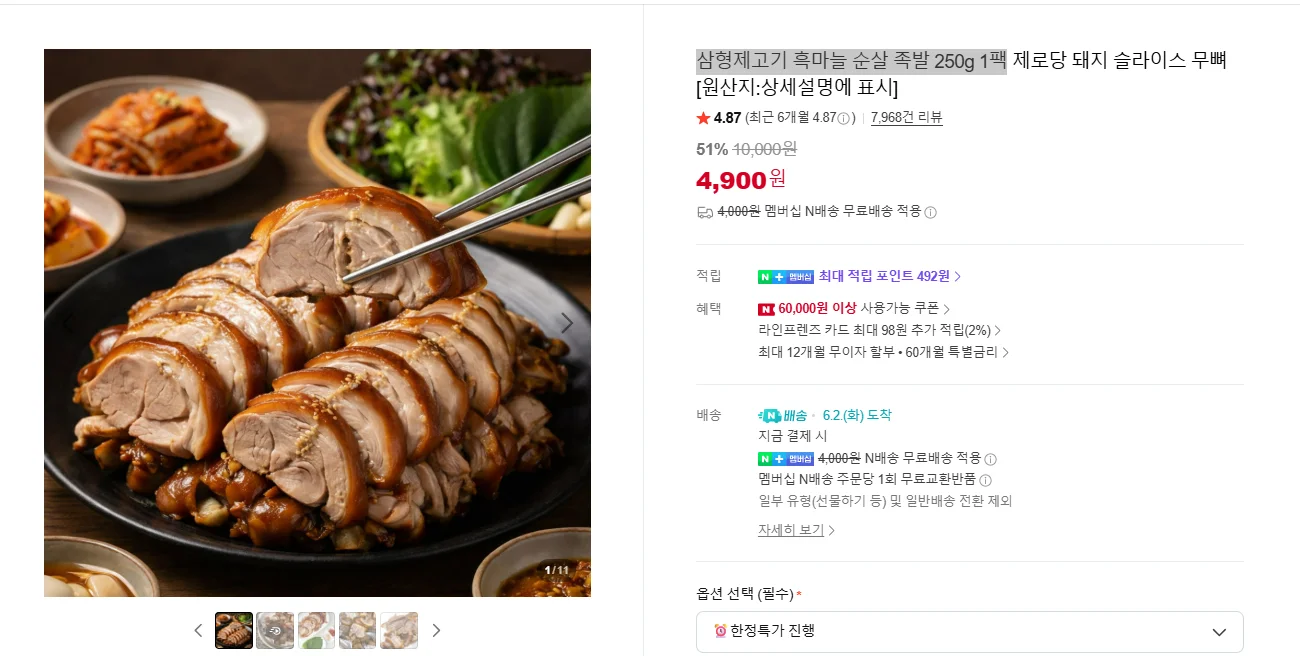Expand 라인프렌즈 카드 추가 적립 info
Screen dimensions: 1300x656
pyautogui.click(x=880, y=330)
